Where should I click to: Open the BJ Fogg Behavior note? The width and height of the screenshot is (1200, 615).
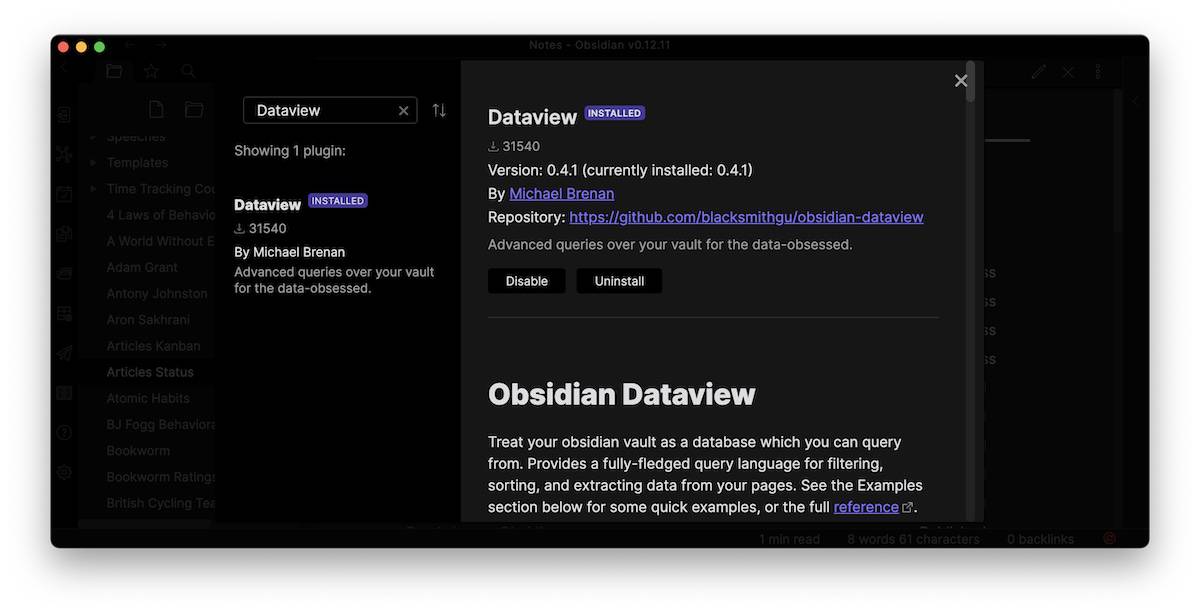pyautogui.click(x=160, y=424)
